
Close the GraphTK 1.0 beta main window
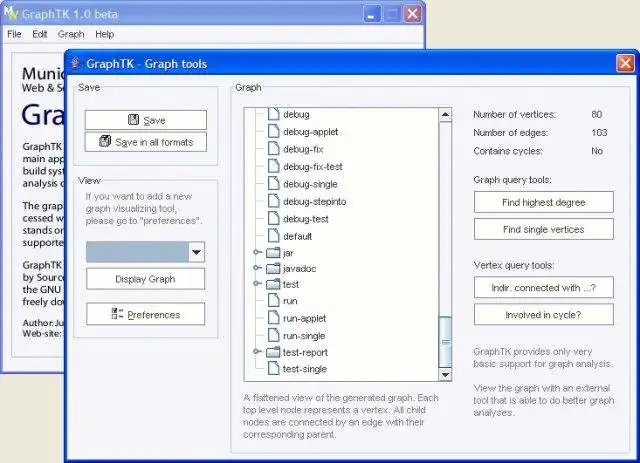pyautogui.click(x=412, y=14)
